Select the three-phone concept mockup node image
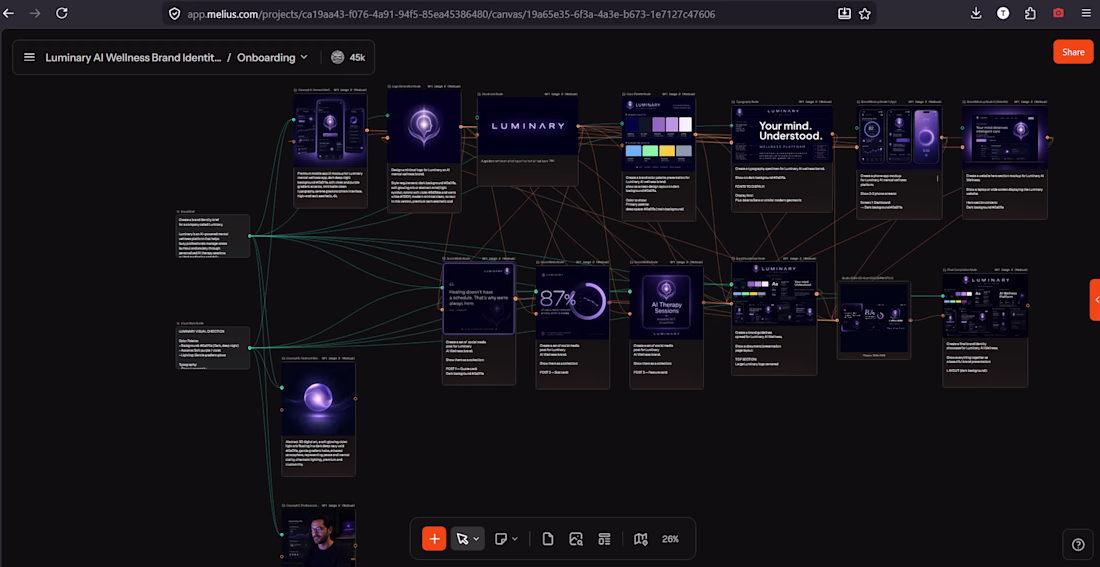The image size is (1100, 567). 330,130
